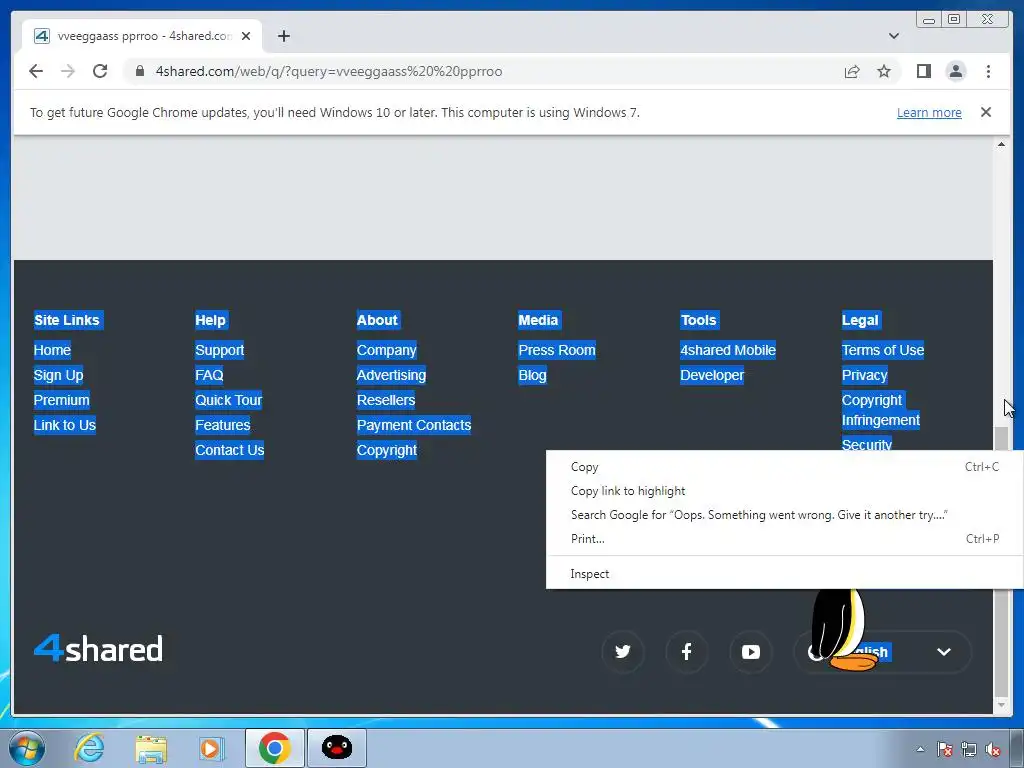Open the Terms of Use link
This screenshot has height=768, width=1024.
[883, 350]
